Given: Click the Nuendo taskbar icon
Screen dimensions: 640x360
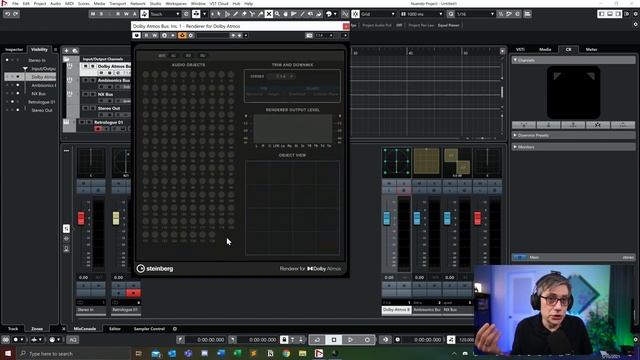Looking at the screenshot, I should tap(319, 353).
